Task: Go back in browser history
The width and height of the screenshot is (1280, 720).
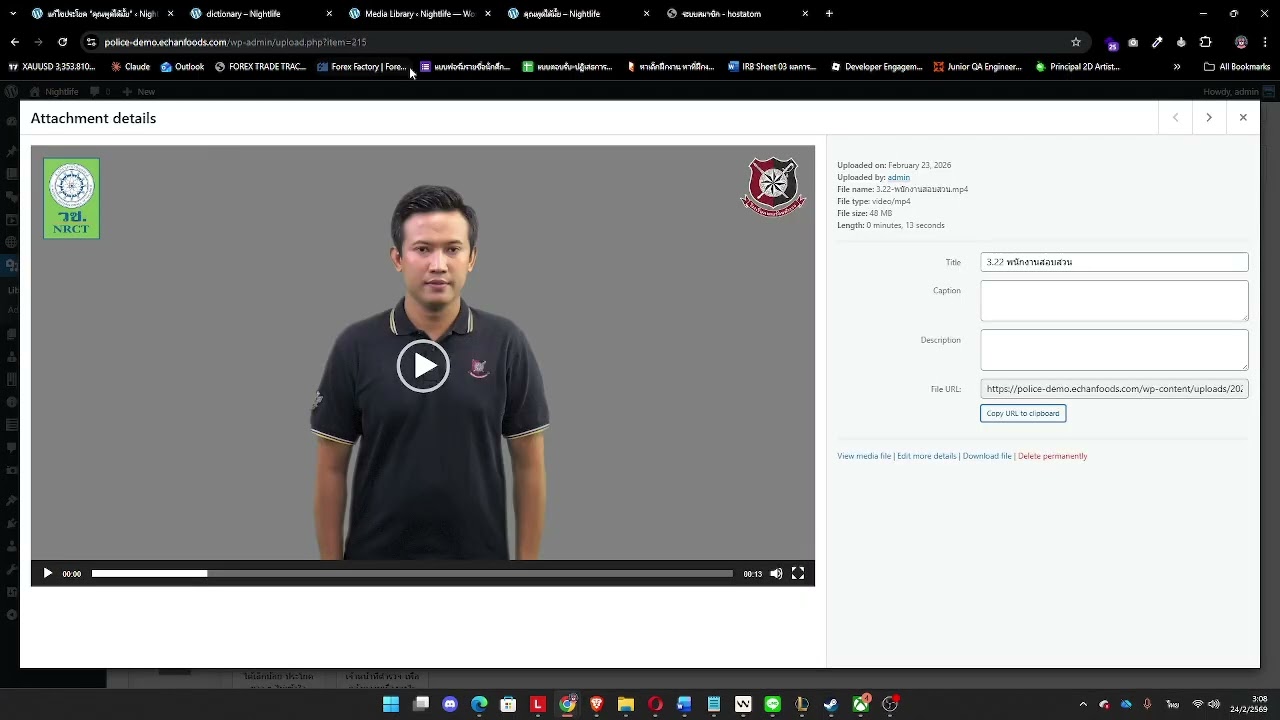Action: [15, 42]
